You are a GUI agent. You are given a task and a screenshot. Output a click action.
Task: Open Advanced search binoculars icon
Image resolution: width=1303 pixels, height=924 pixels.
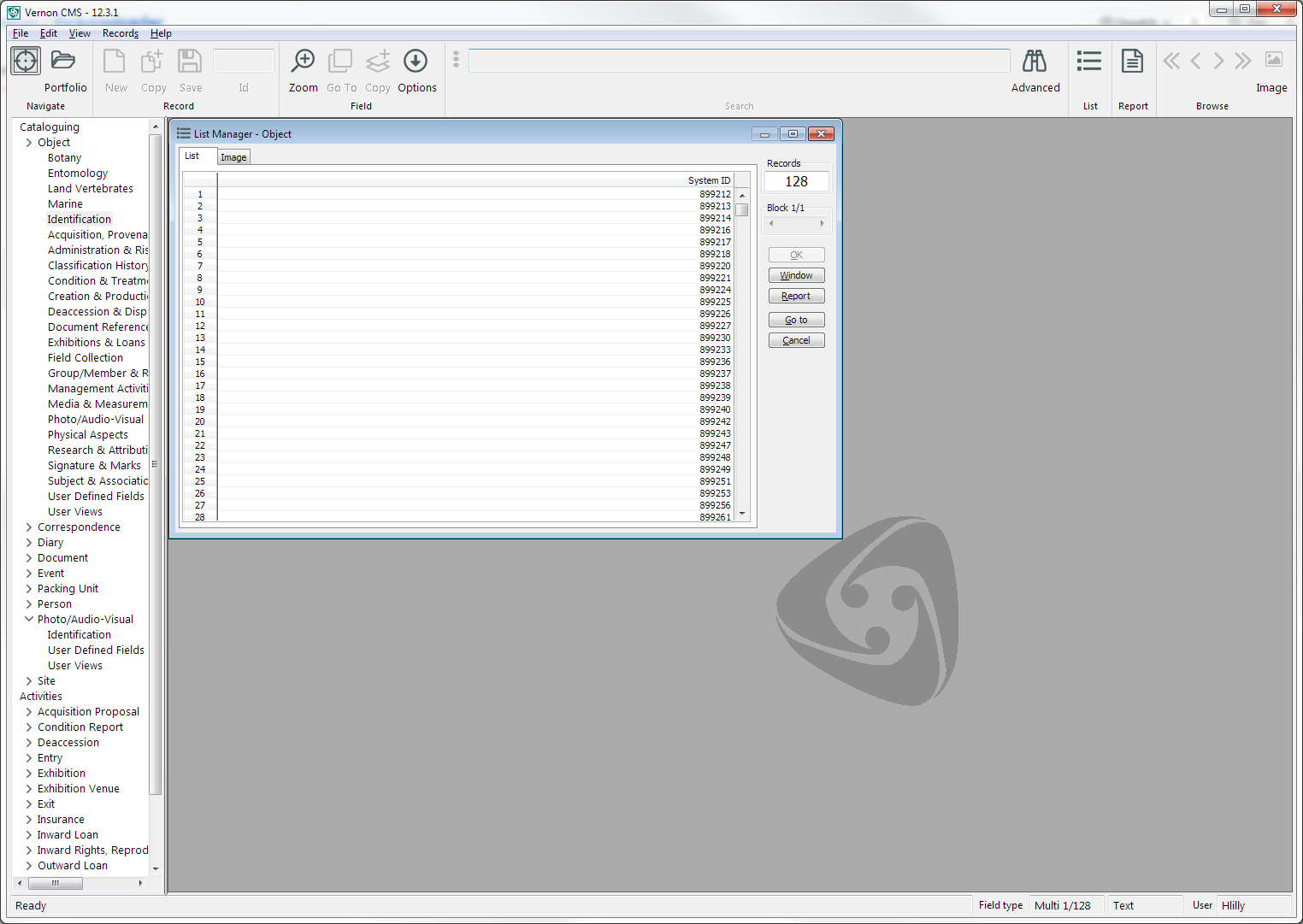(x=1035, y=61)
